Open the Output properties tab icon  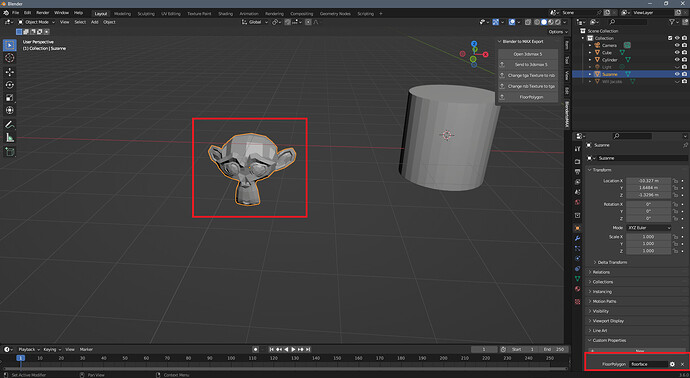click(577, 172)
